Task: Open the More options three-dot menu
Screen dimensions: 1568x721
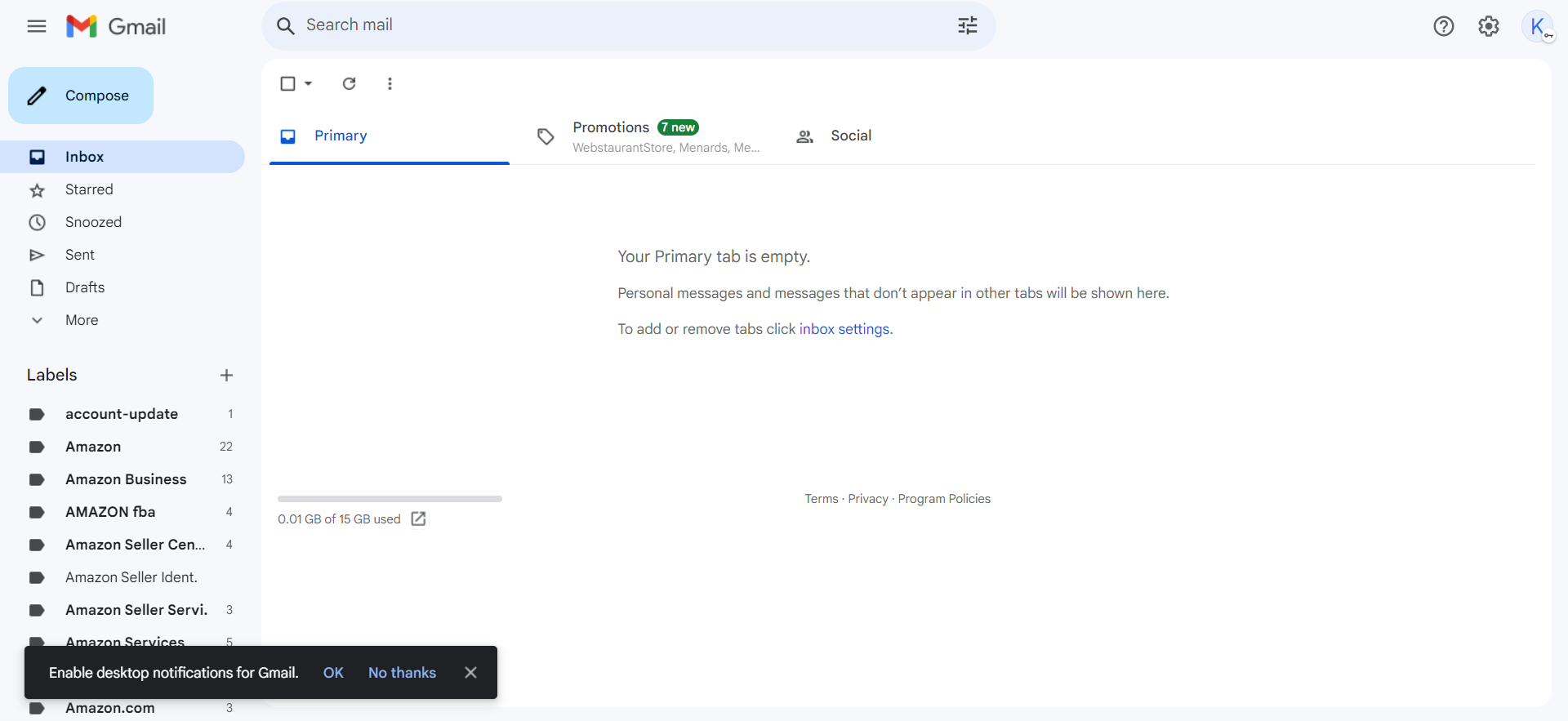Action: pyautogui.click(x=390, y=83)
